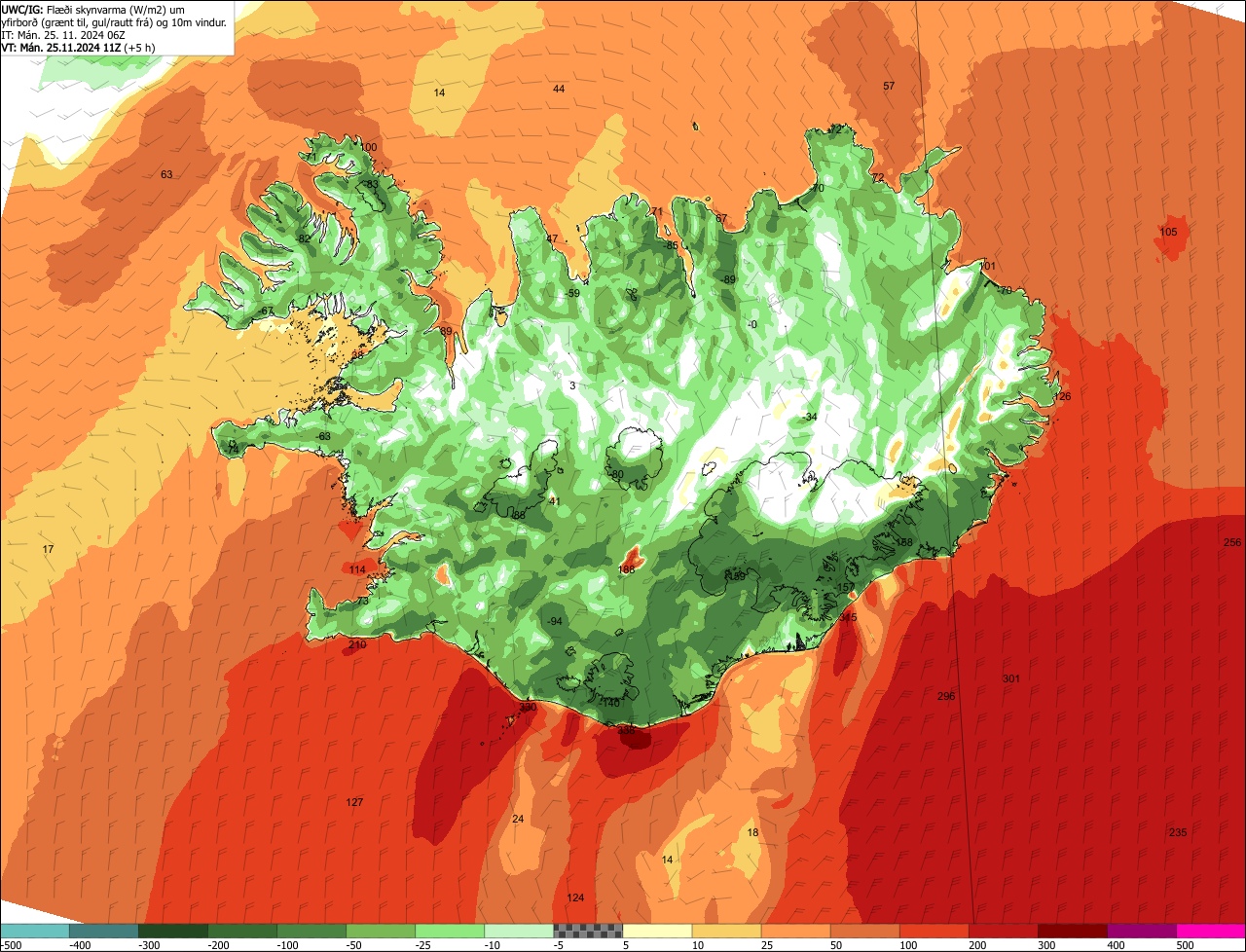Viewport: 1246px width, 952px height.
Task: Click the light teal -500 to -400 legend swatch
Action: 34,931
